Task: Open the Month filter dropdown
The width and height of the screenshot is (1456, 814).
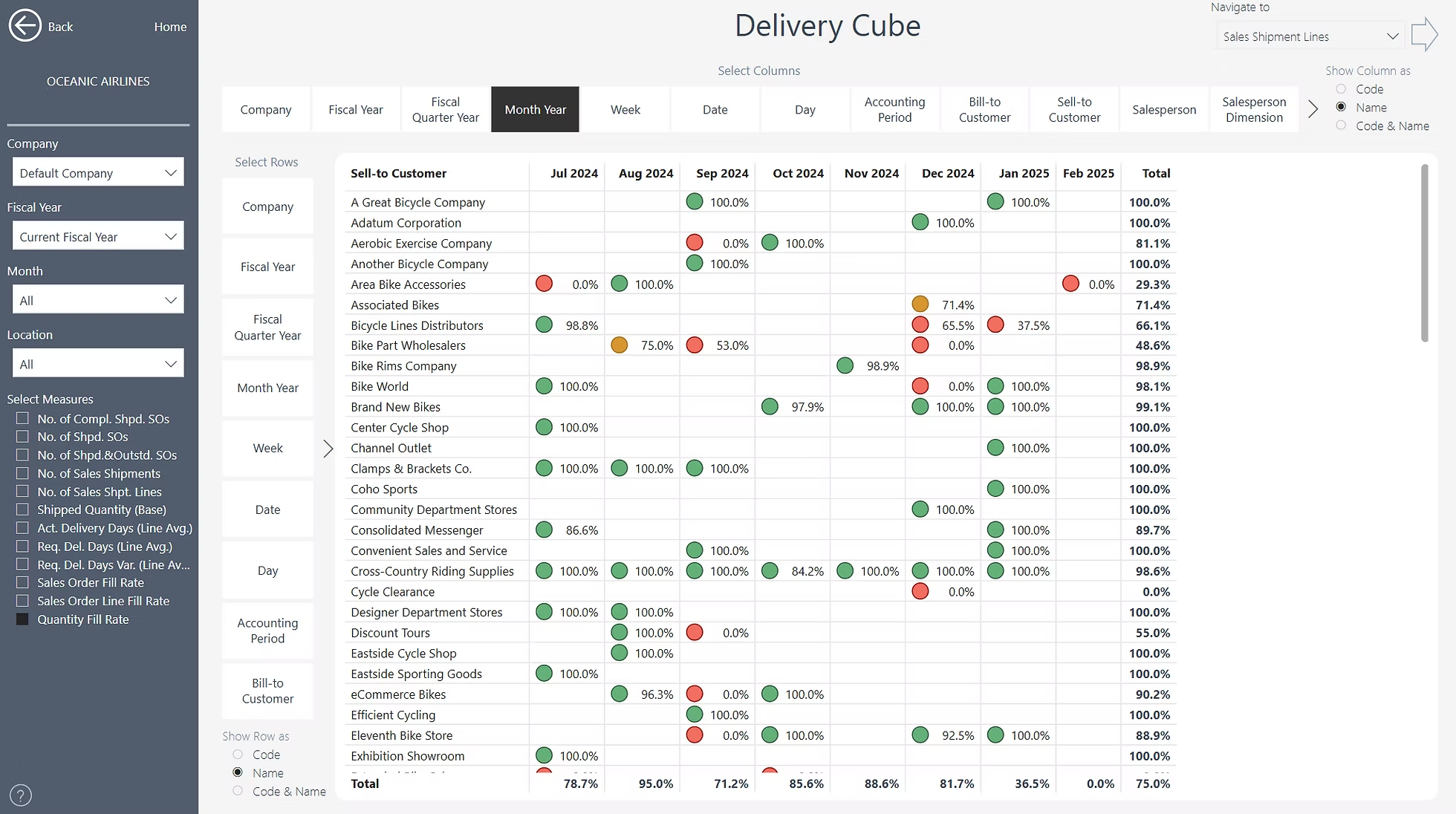Action: click(x=97, y=299)
